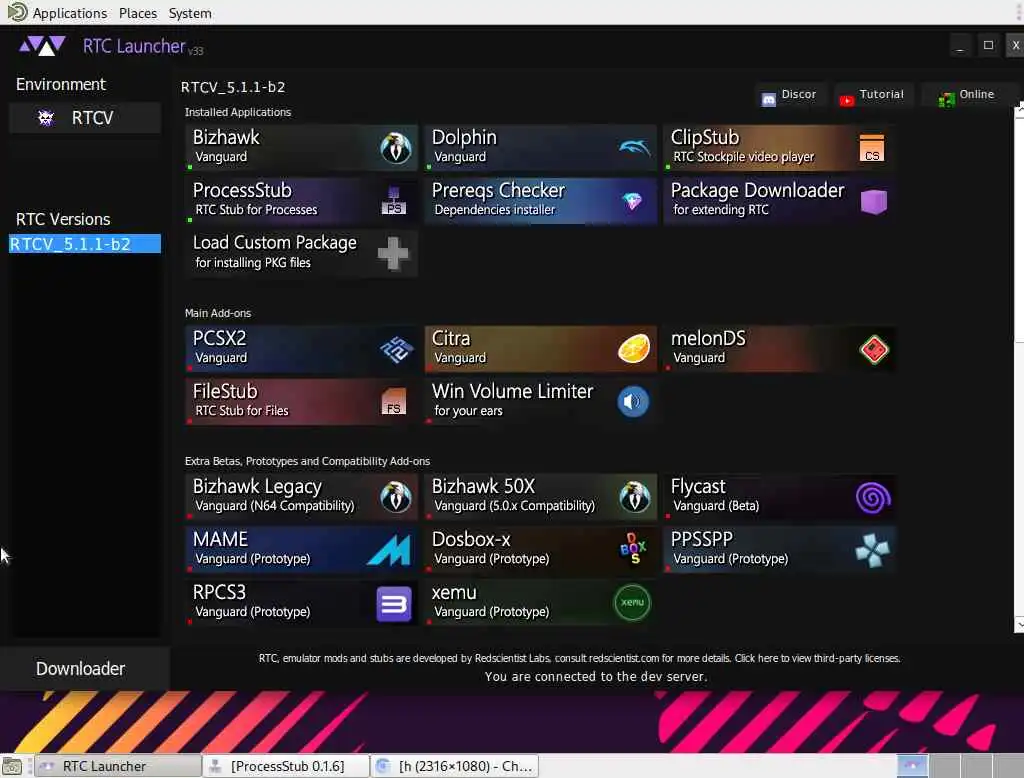Viewport: 1024px width, 778px height.
Task: Click Prereqs Checker Dependencies installer text
Action: click(x=494, y=210)
